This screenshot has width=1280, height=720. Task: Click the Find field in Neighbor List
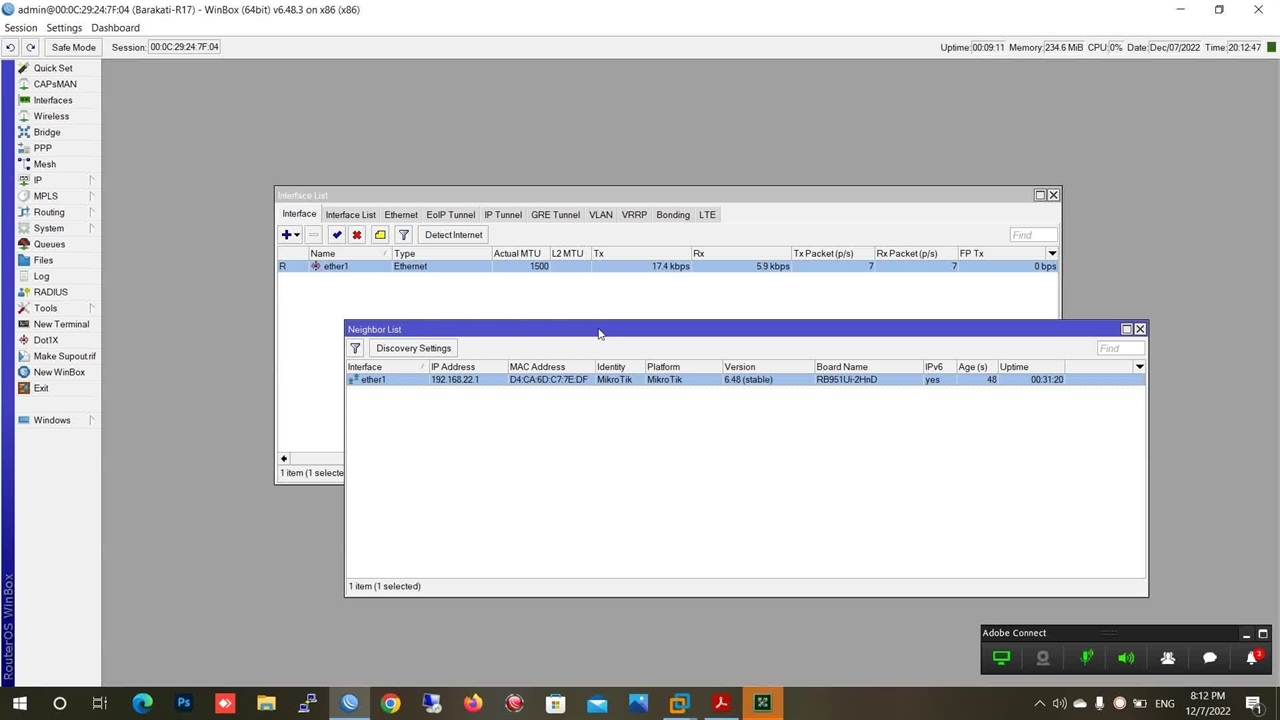[x=1119, y=348]
